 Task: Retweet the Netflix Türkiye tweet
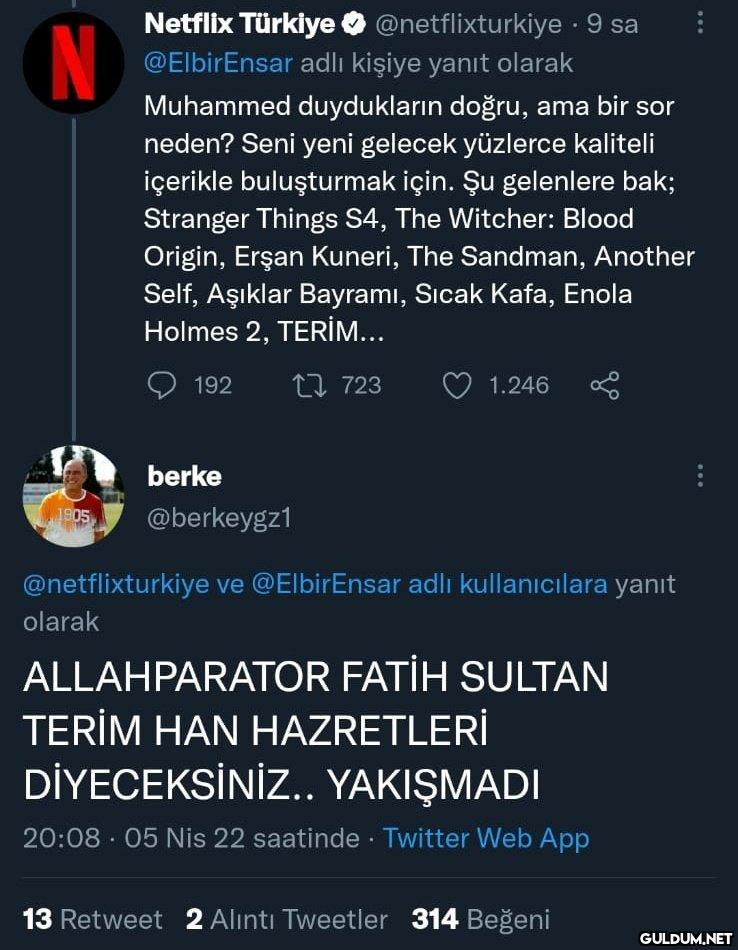point(306,385)
